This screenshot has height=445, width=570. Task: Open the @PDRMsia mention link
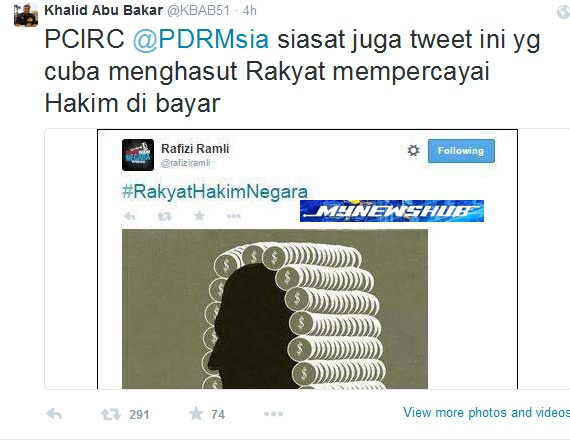(201, 39)
